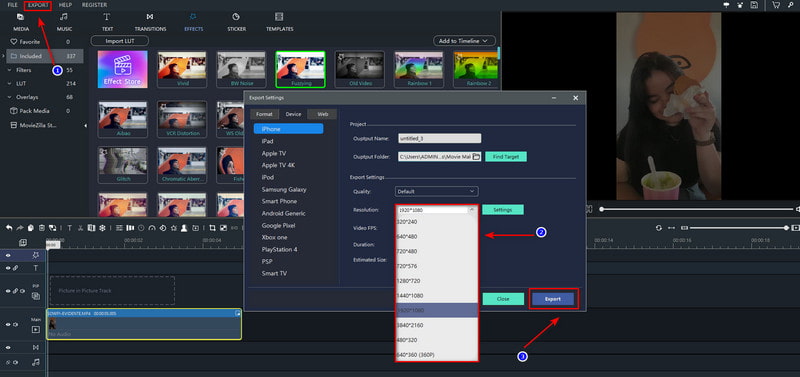Click the star icon in timeline toolbar
Screen dimensions: 800x377
point(173,228)
